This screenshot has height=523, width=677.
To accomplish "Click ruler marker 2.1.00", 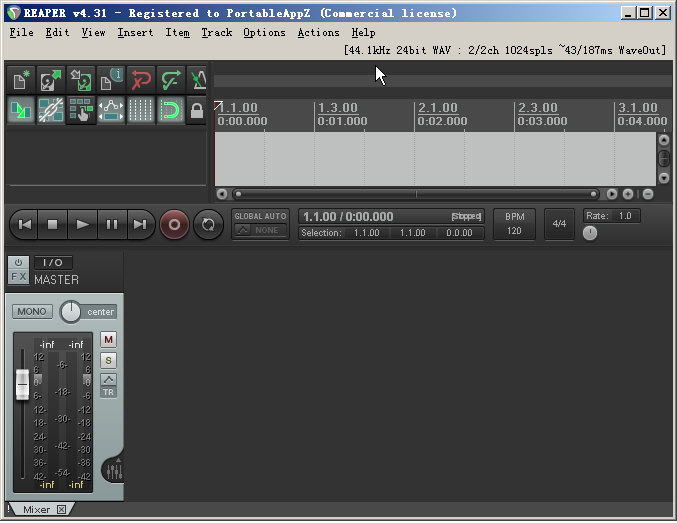I will click(x=437, y=108).
